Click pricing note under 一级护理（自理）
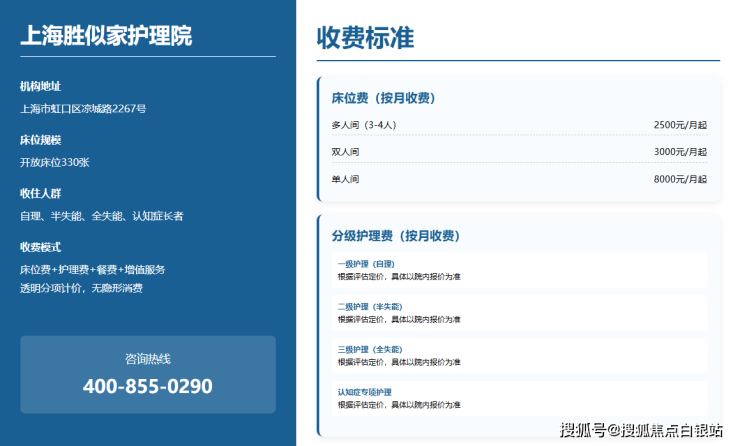This screenshot has width=740, height=446. pos(399,277)
